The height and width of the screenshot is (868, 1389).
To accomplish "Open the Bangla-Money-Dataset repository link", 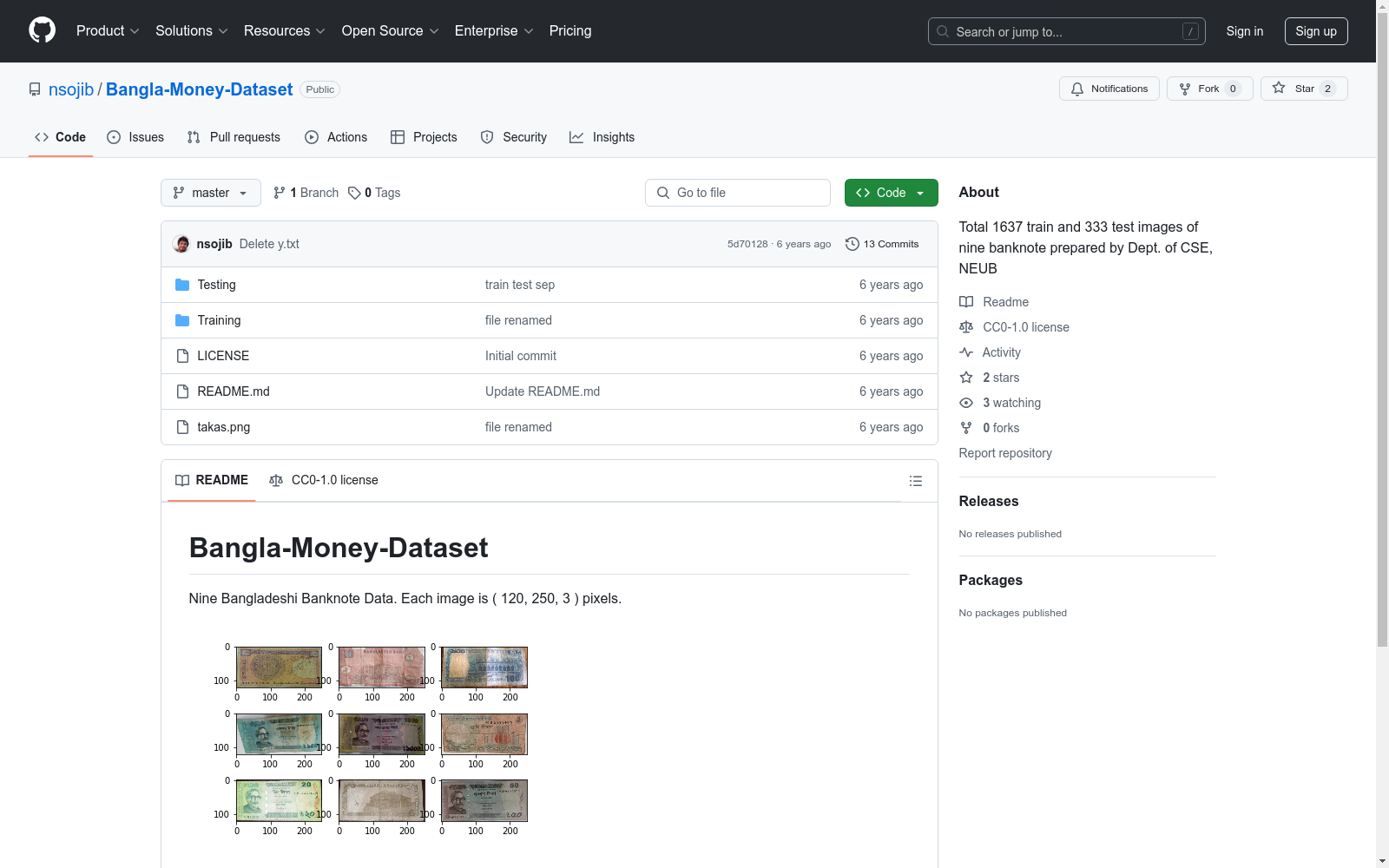I will click(x=200, y=89).
